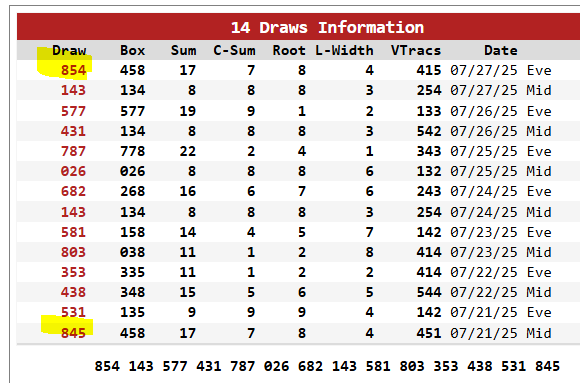
Task: Click the date 07/27/25 Eve
Action: coord(501,70)
